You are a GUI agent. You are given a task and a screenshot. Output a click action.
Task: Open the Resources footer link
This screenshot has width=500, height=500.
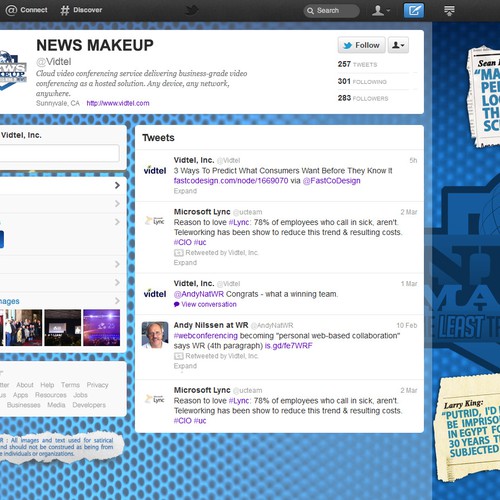pos(51,395)
